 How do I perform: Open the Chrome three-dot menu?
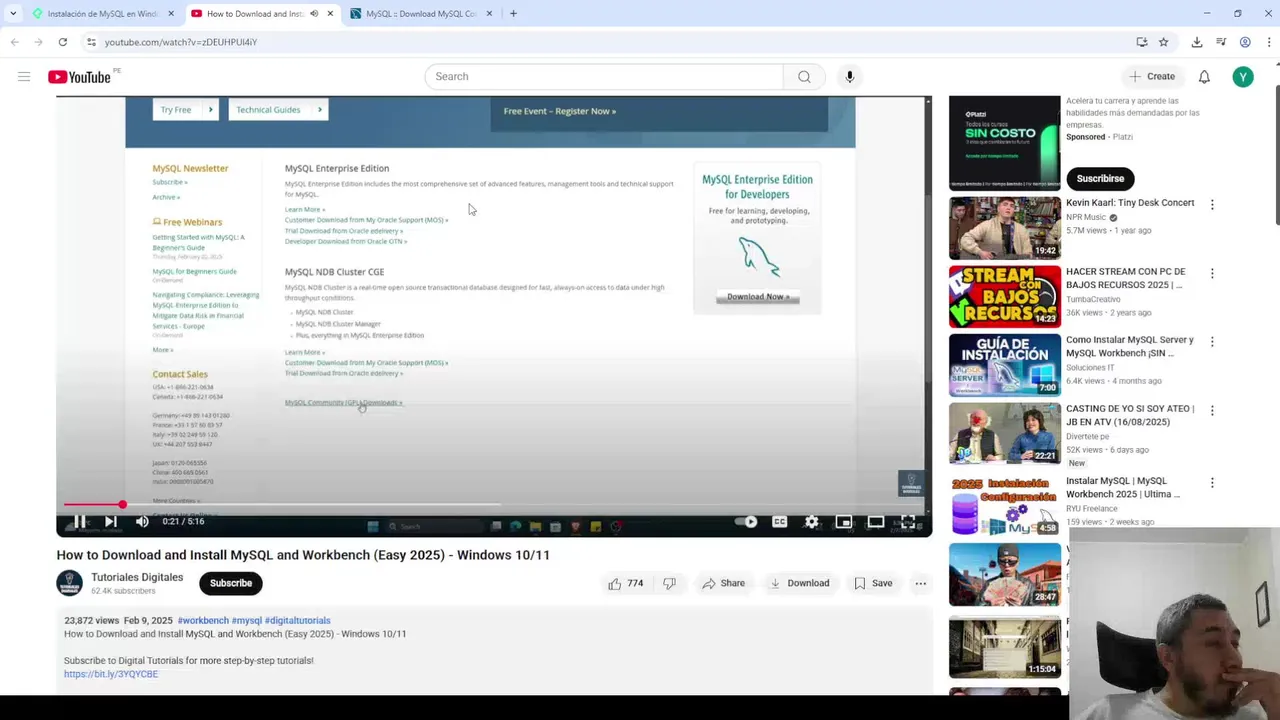coord(1269,42)
